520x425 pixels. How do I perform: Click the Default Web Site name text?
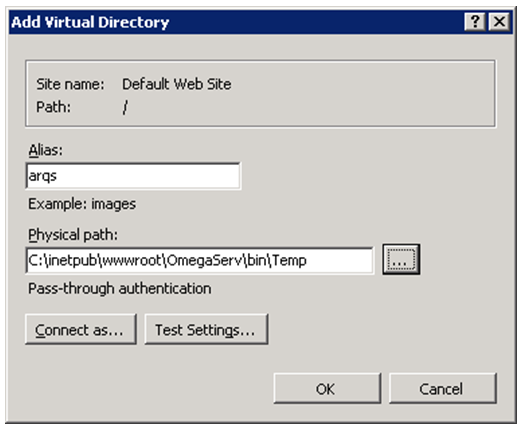coord(177,84)
